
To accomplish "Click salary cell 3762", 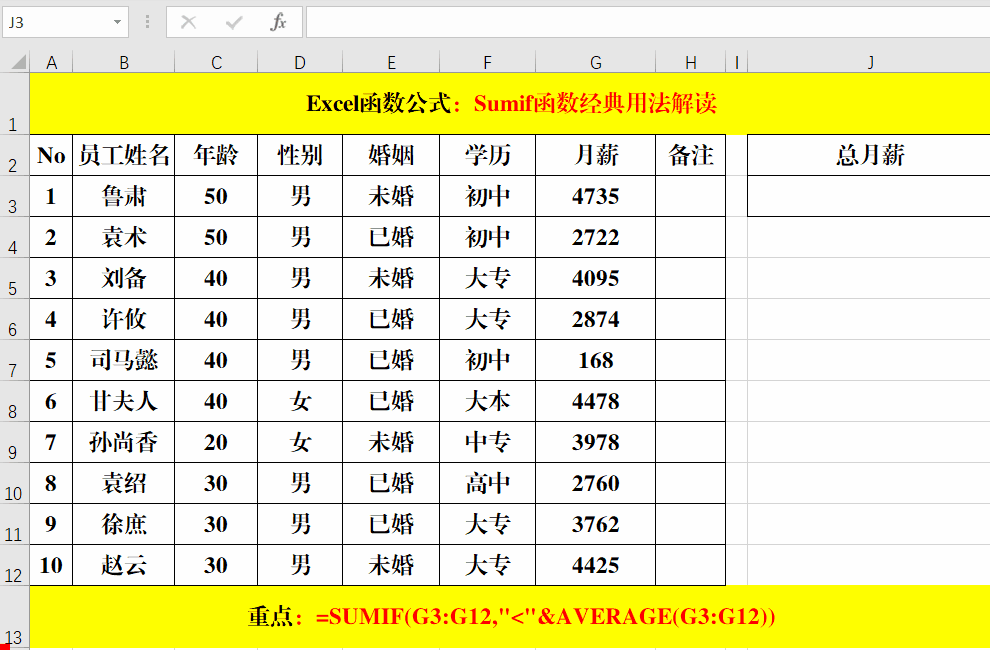I will pos(595,525).
